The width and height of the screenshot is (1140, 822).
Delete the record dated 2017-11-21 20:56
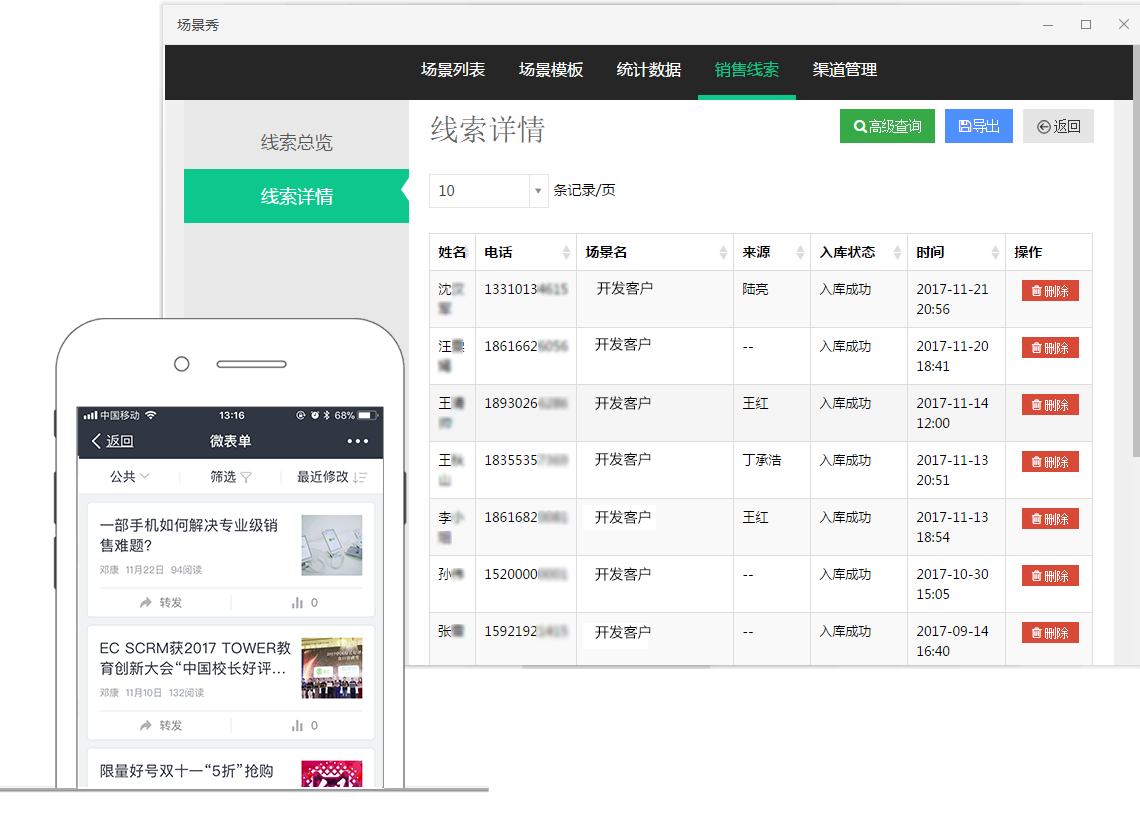[x=1049, y=291]
